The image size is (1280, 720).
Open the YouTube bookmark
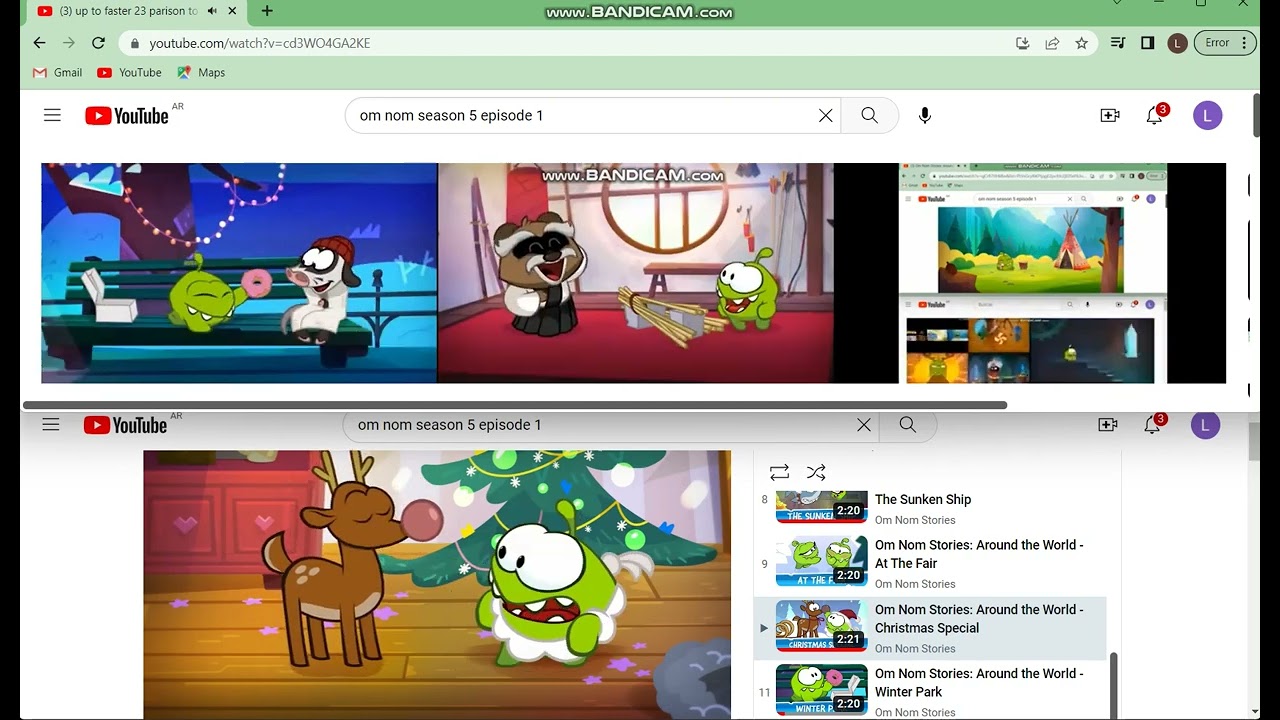coord(129,73)
